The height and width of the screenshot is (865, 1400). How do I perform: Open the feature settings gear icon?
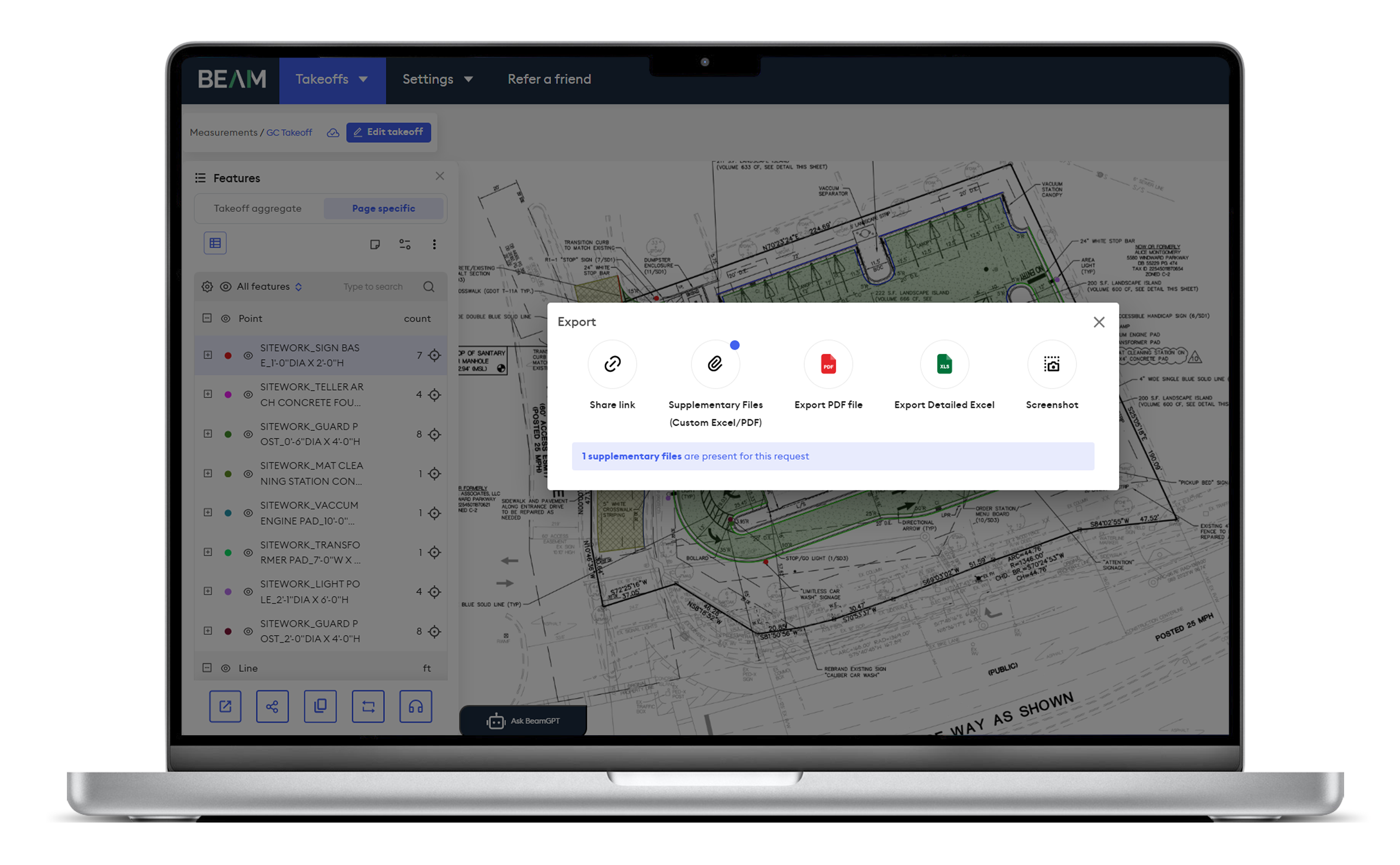coord(207,286)
